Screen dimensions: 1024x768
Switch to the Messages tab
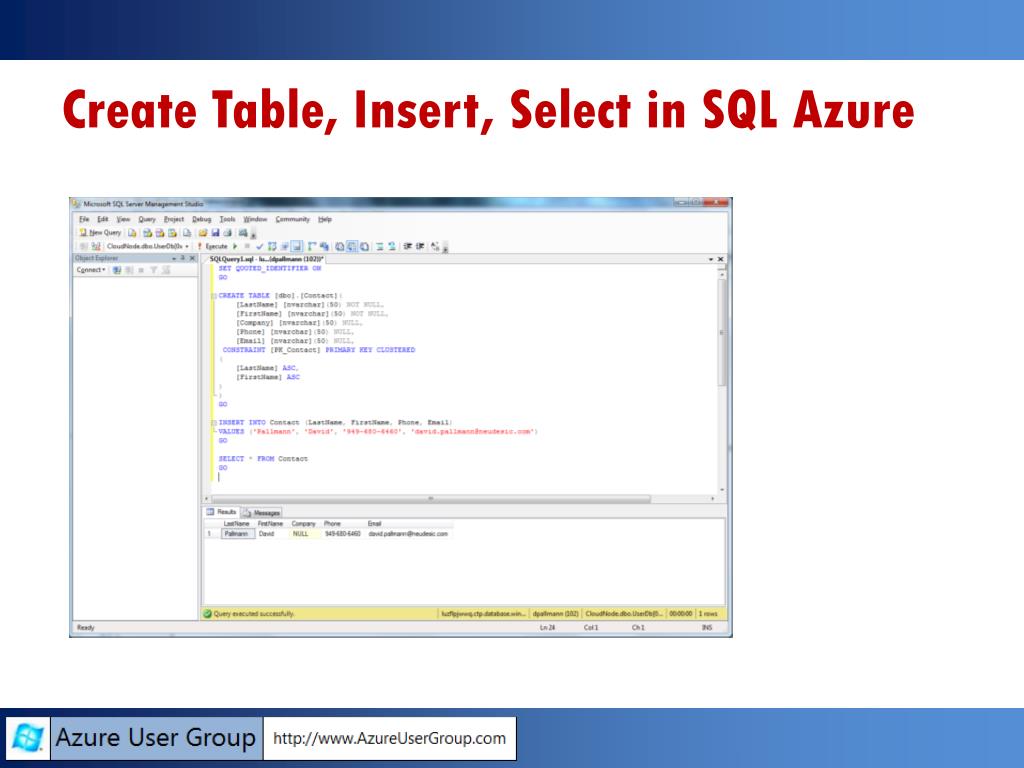pos(262,513)
